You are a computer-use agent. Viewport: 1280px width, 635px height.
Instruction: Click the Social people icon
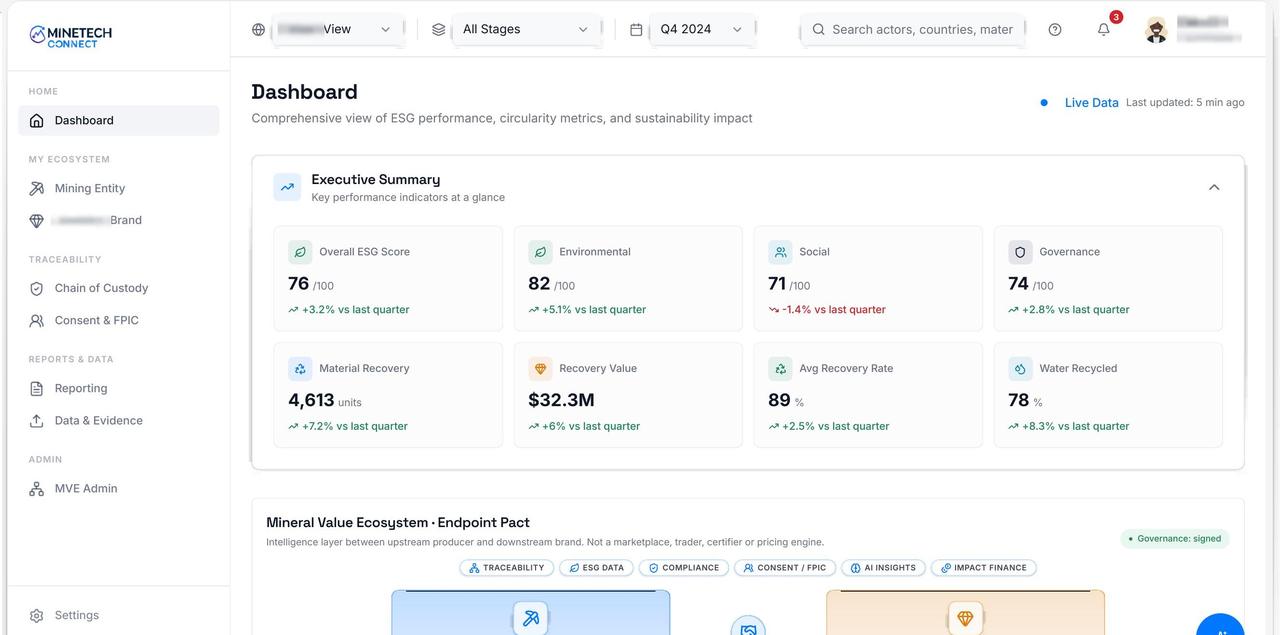tap(780, 252)
